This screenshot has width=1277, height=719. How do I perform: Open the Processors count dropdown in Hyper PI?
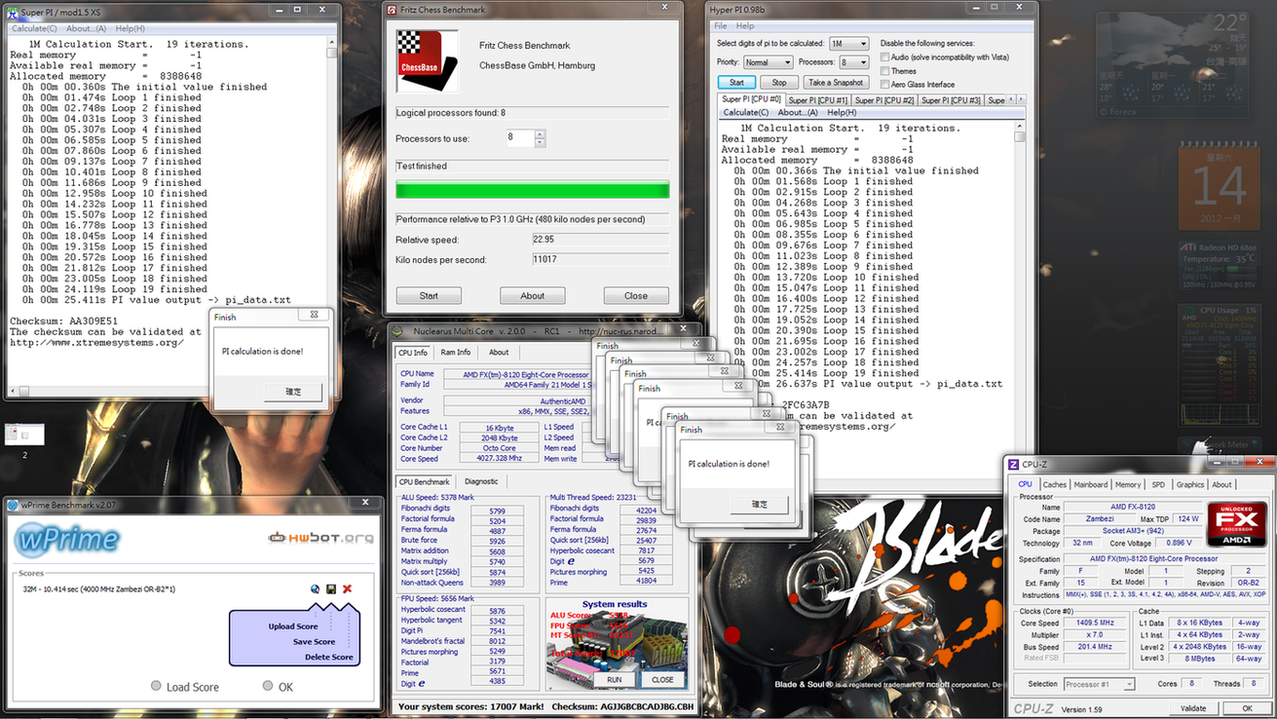[855, 62]
